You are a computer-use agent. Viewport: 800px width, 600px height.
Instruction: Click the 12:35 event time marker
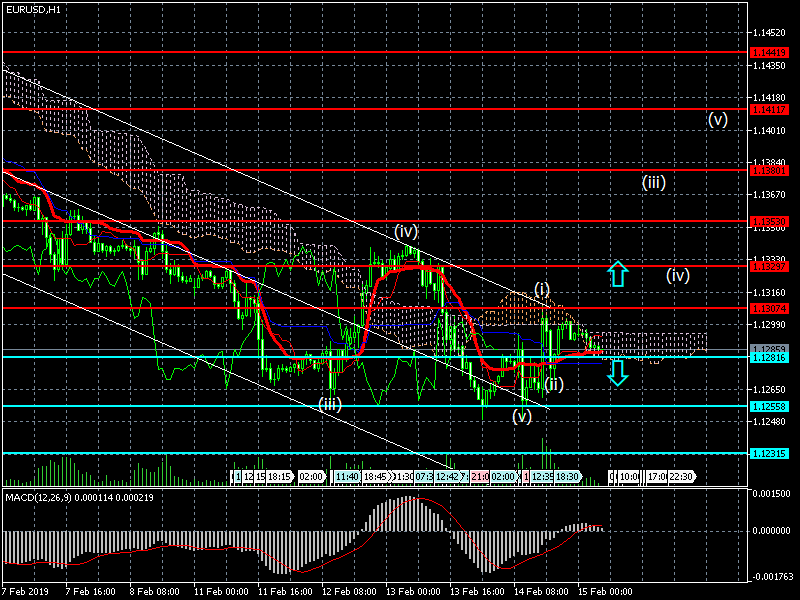pos(542,477)
